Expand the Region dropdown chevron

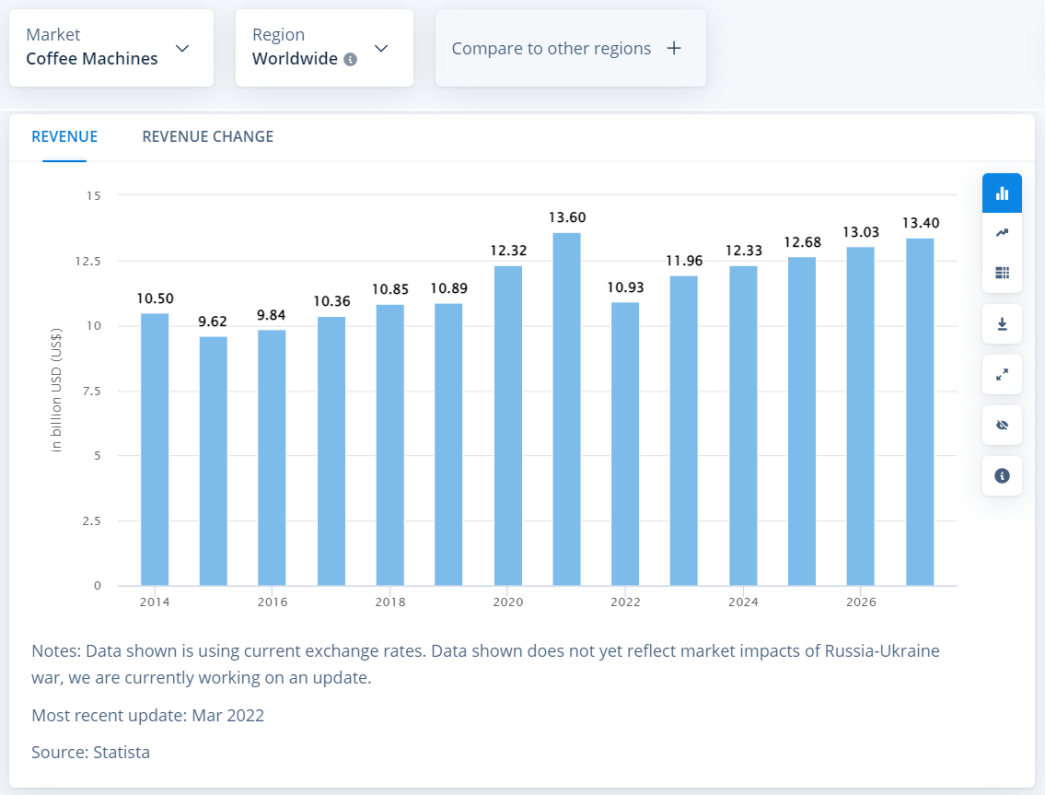pyautogui.click(x=381, y=48)
